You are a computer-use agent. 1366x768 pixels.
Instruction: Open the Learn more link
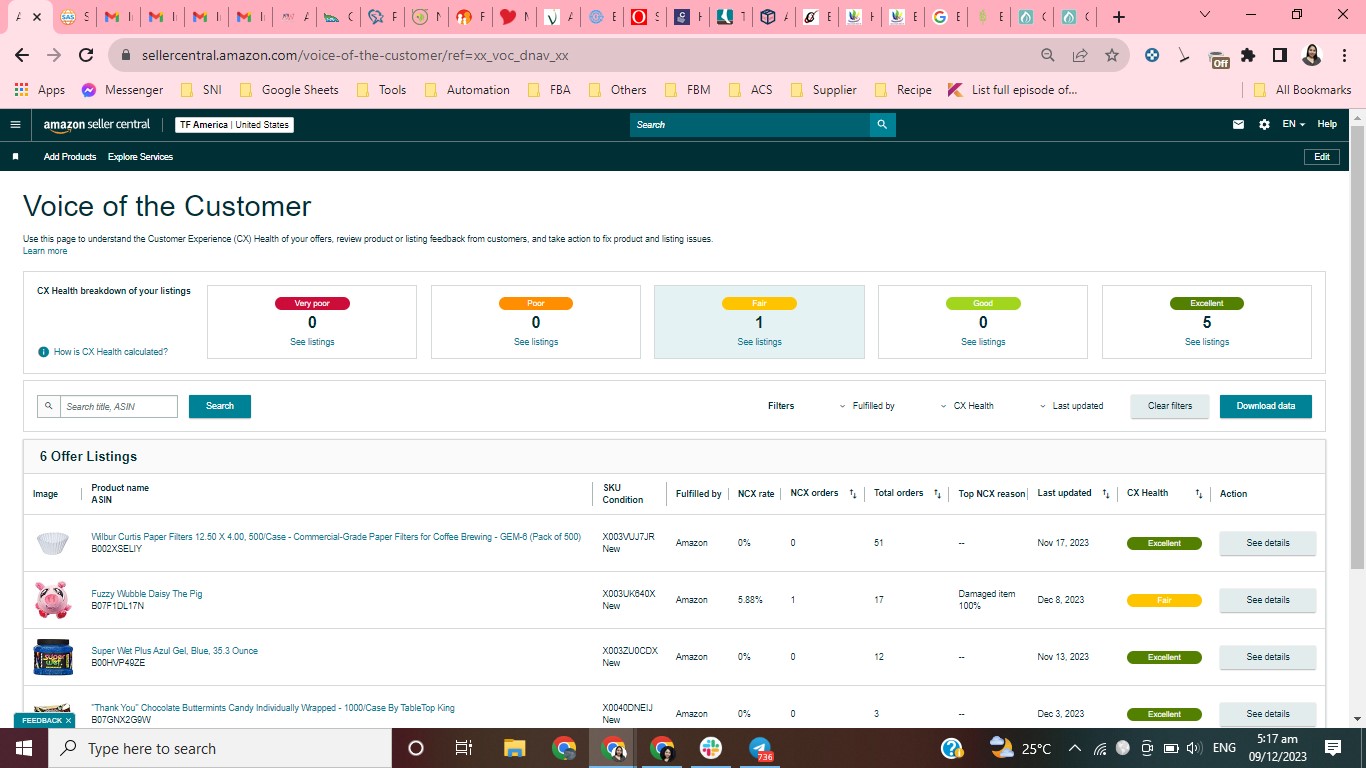[x=45, y=251]
